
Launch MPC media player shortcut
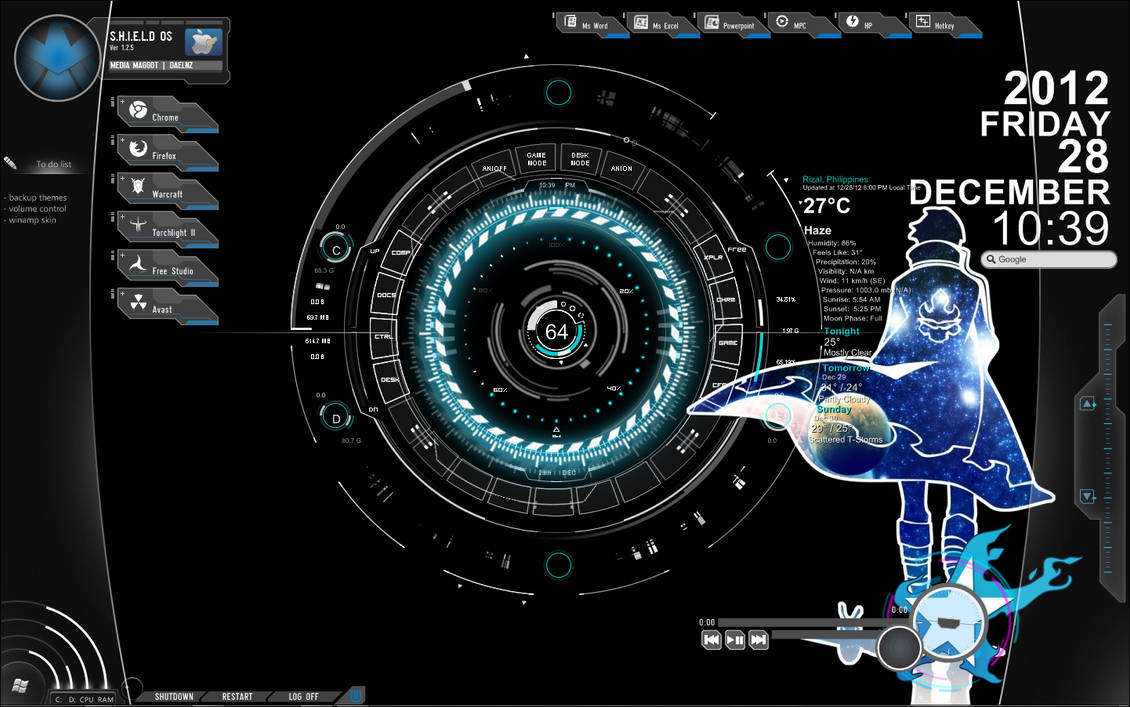click(x=804, y=25)
